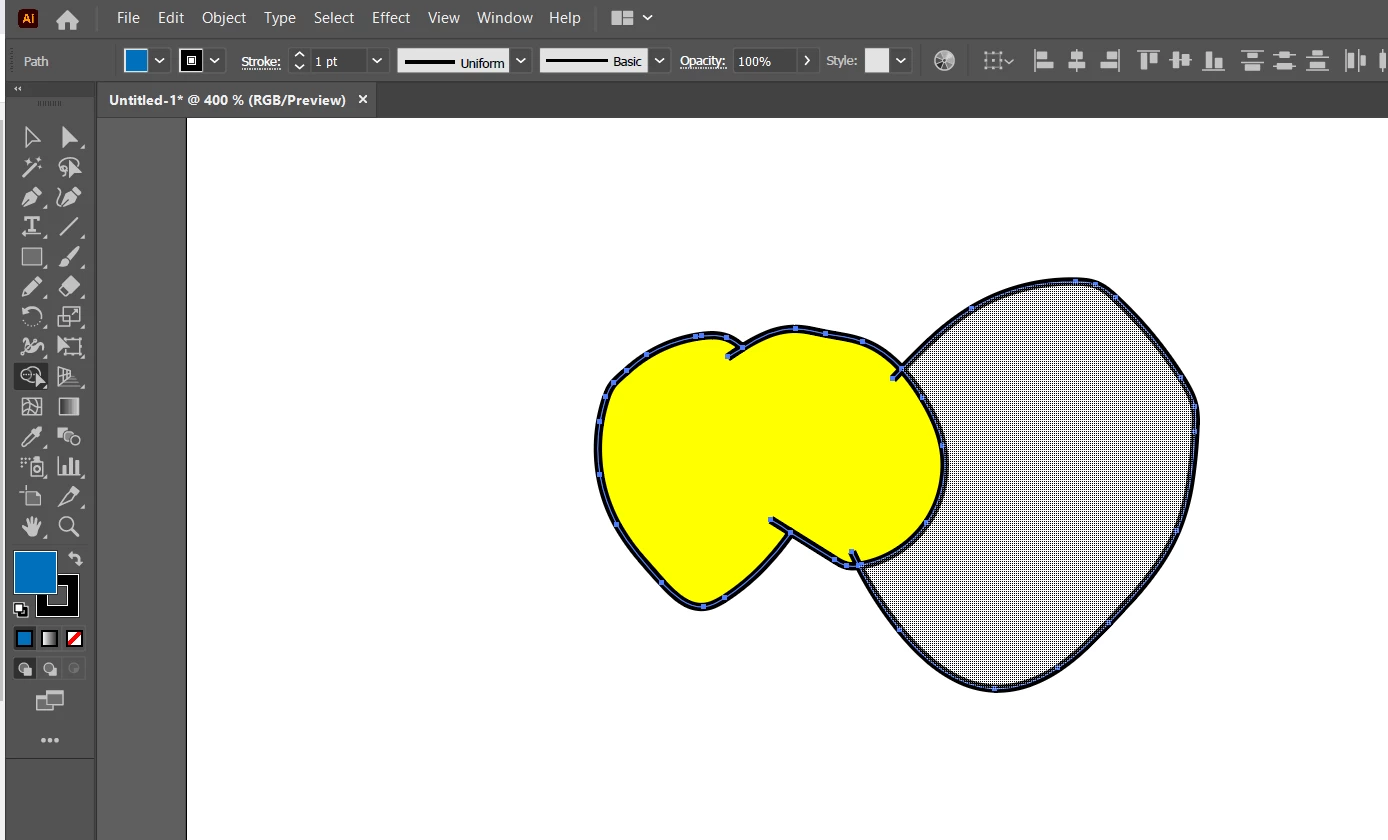
Task: Reset to default fill and stroke
Action: click(x=21, y=609)
